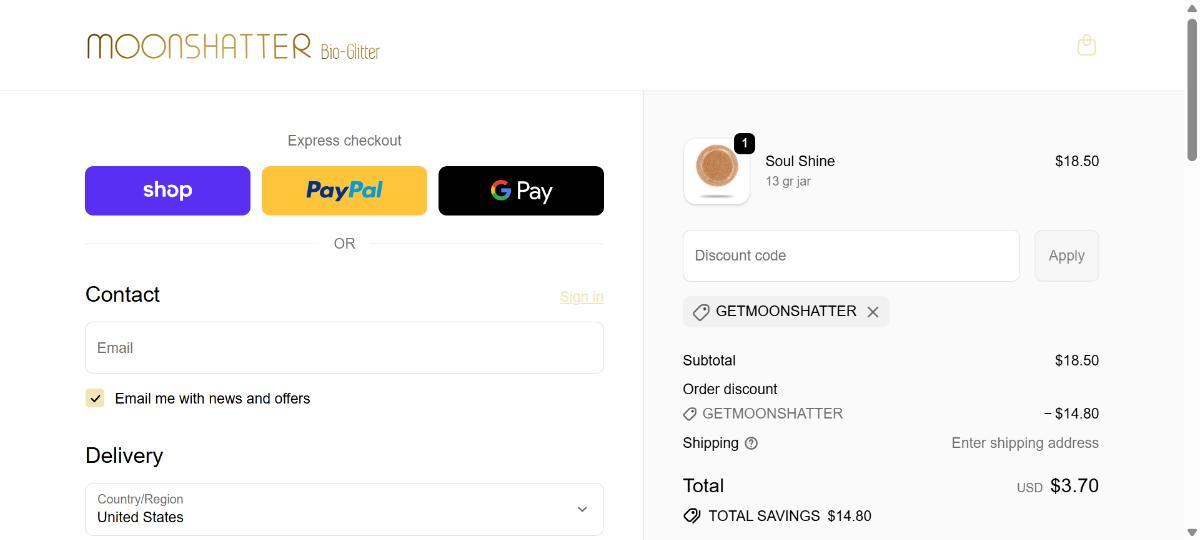The width and height of the screenshot is (1200, 540).
Task: Pay with Shop Pay express checkout
Action: click(167, 190)
